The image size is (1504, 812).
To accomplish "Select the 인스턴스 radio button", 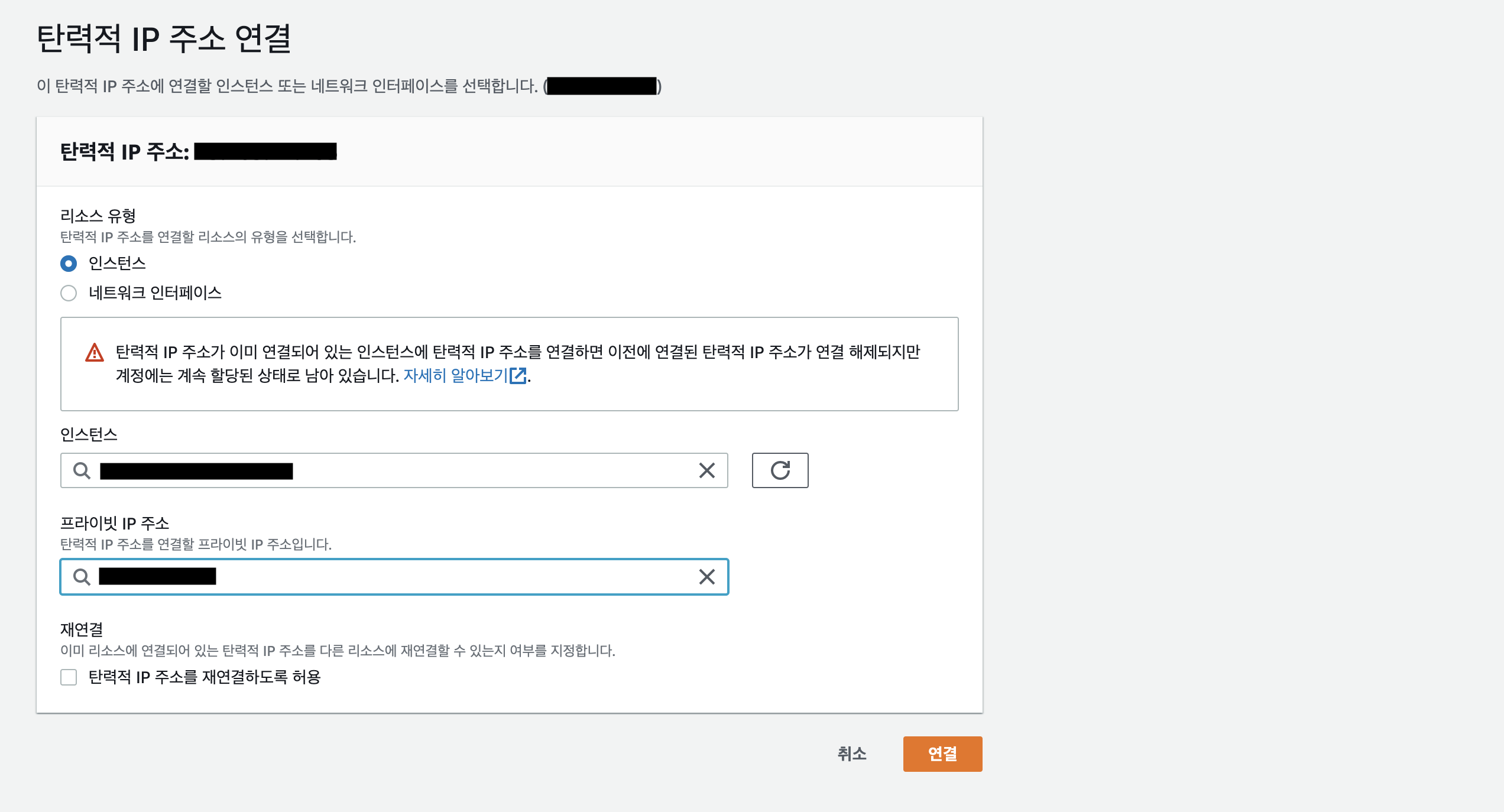I will (69, 264).
